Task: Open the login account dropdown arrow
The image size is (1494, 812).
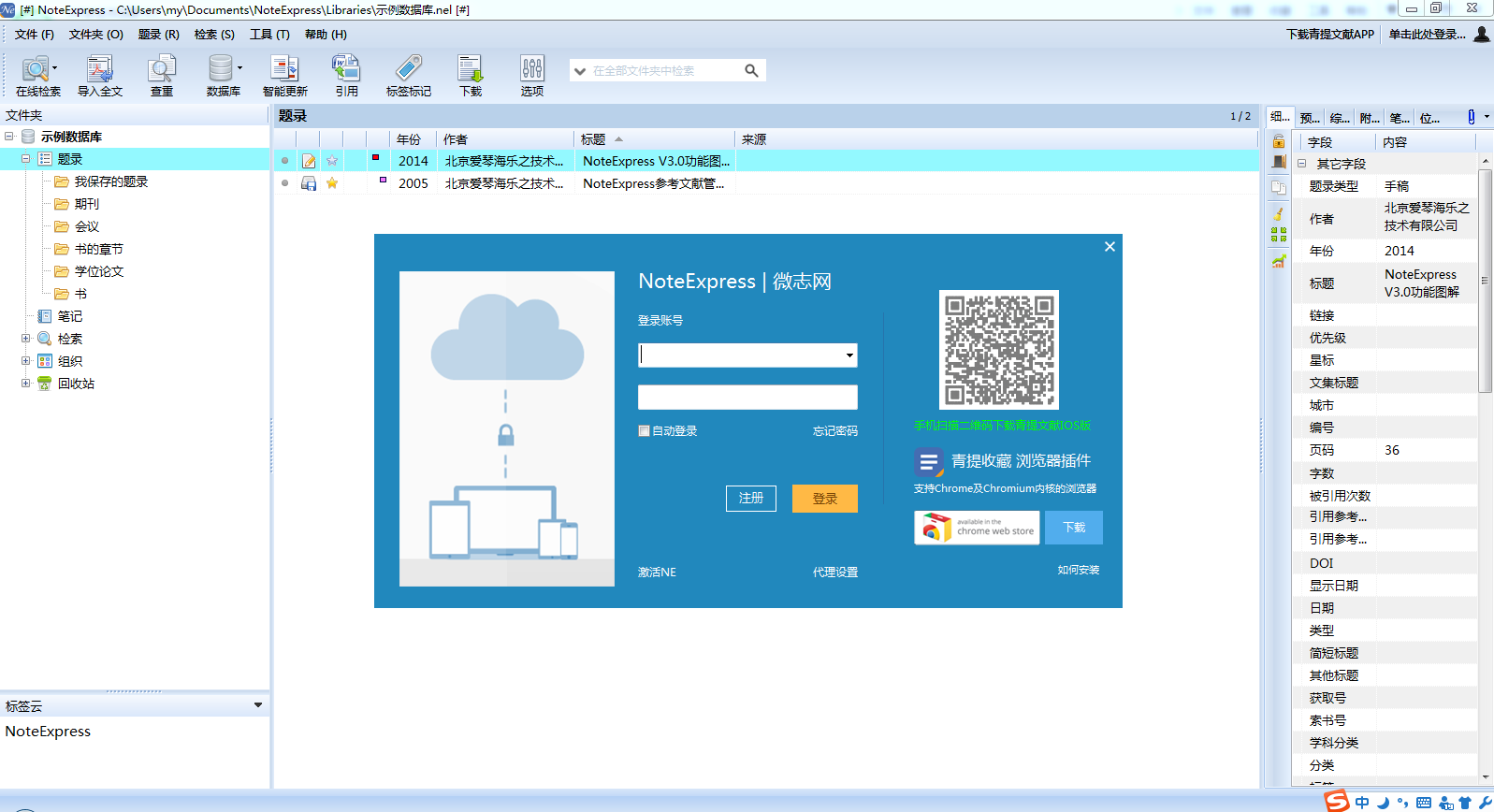Action: point(849,355)
